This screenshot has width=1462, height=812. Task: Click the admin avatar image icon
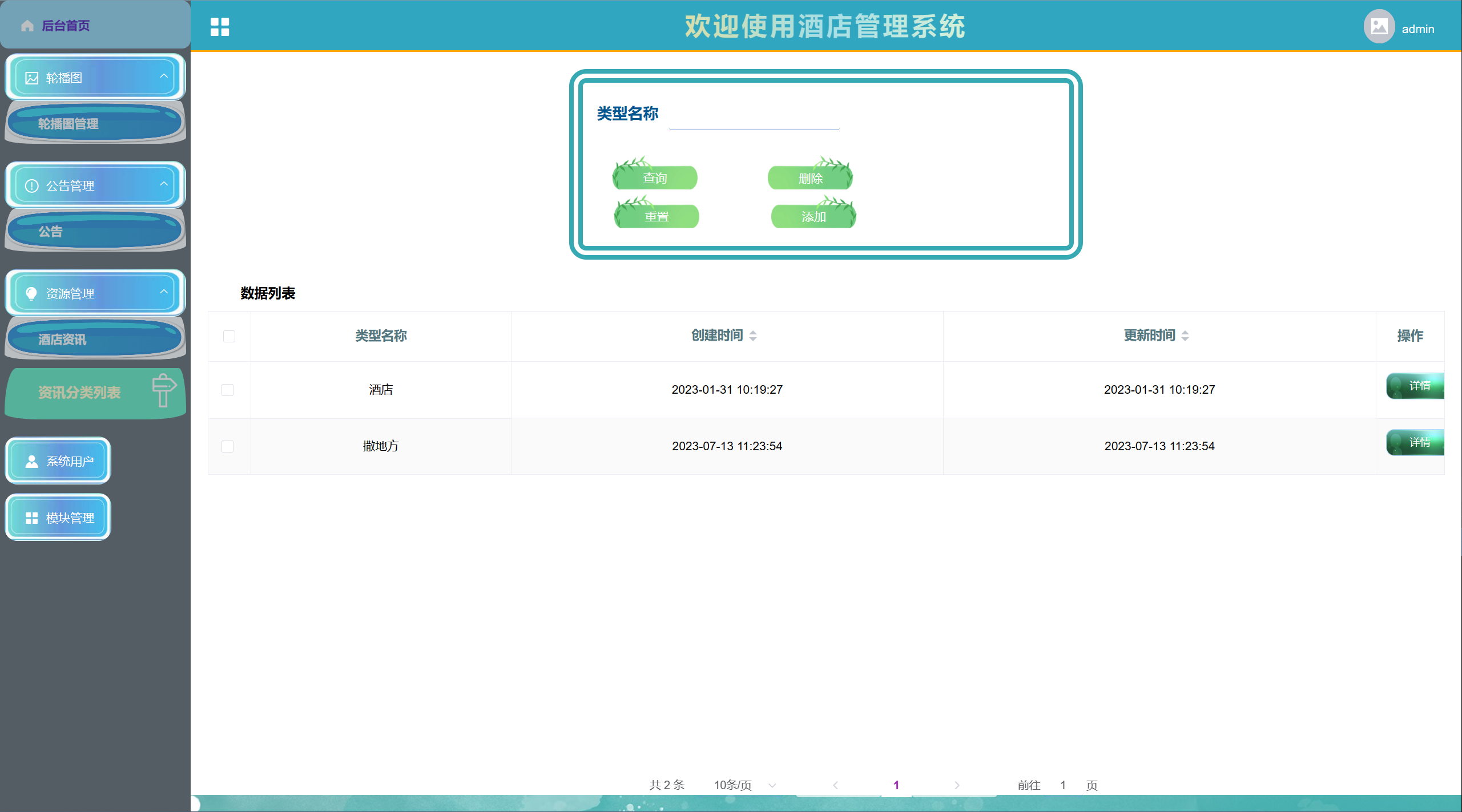point(1379,27)
